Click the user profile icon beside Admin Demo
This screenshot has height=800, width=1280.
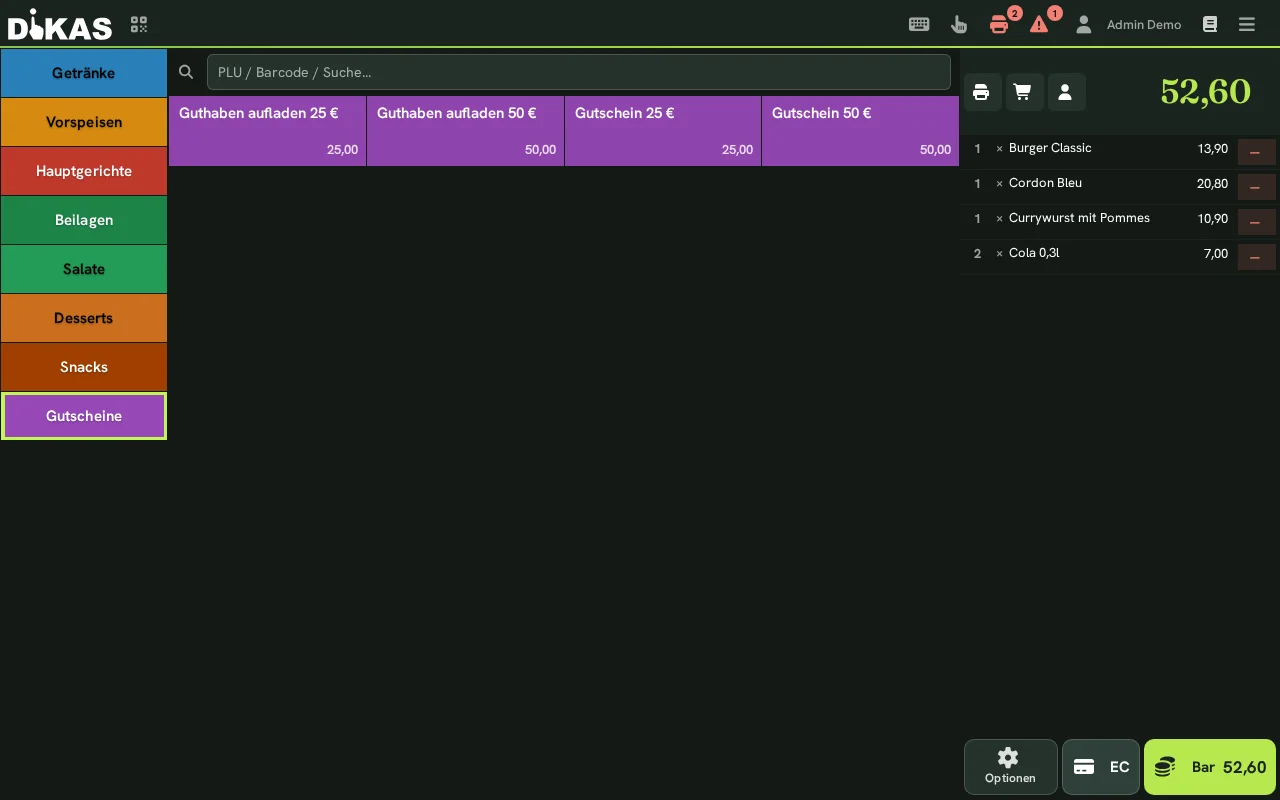1083,24
